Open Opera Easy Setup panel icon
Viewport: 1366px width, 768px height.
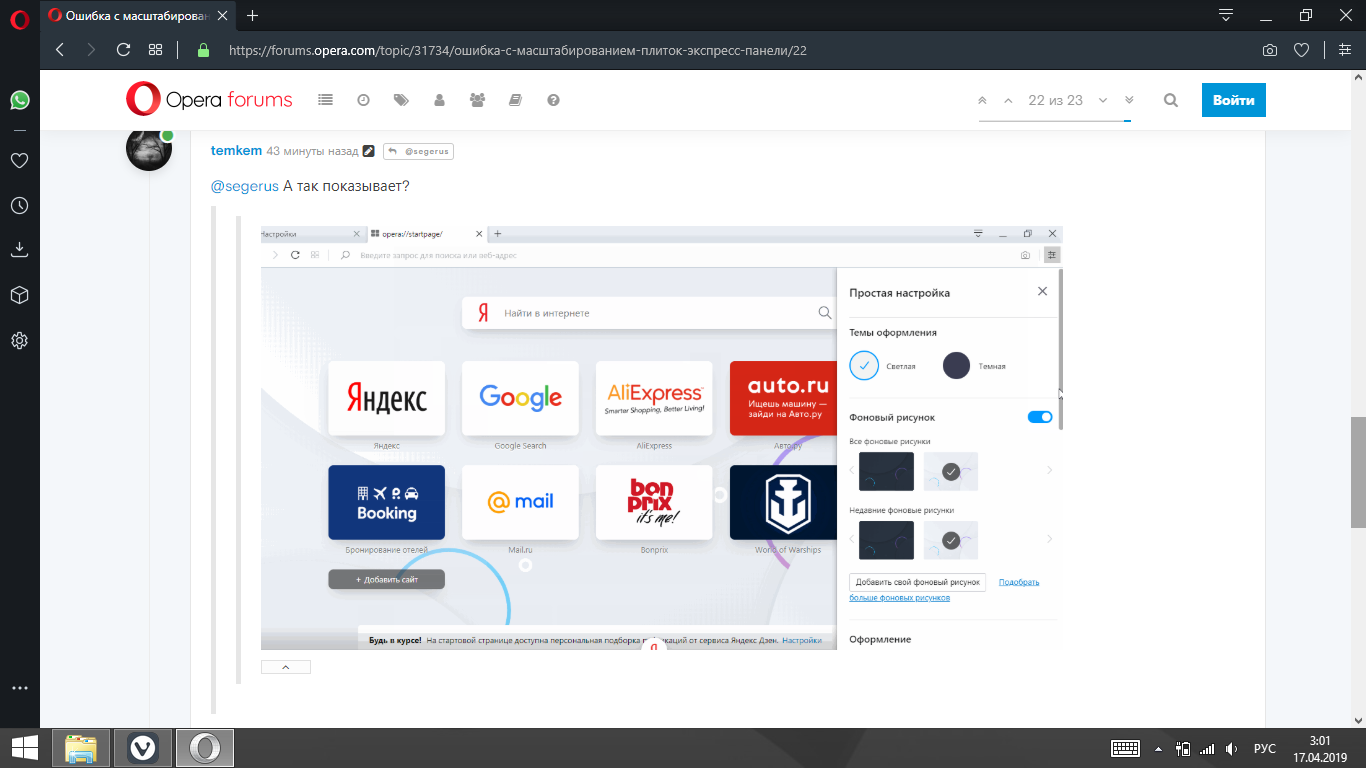tap(1345, 50)
